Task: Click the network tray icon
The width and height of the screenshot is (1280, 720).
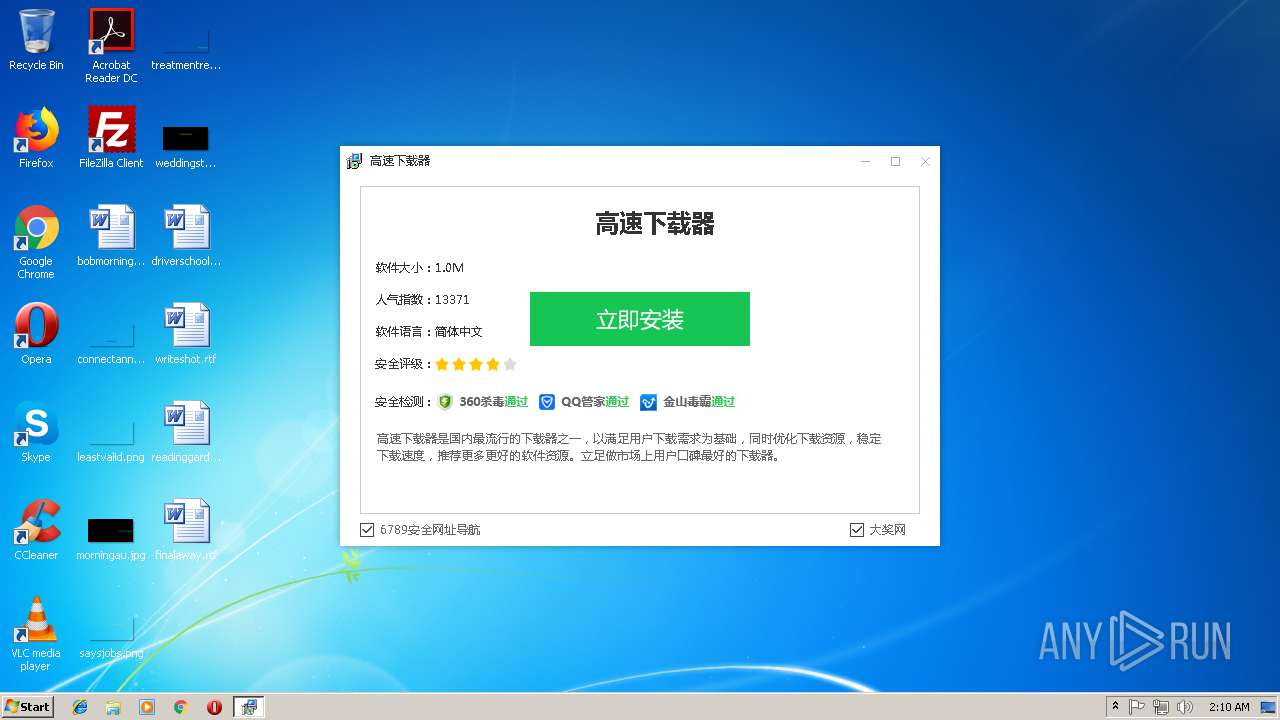Action: 1161,707
